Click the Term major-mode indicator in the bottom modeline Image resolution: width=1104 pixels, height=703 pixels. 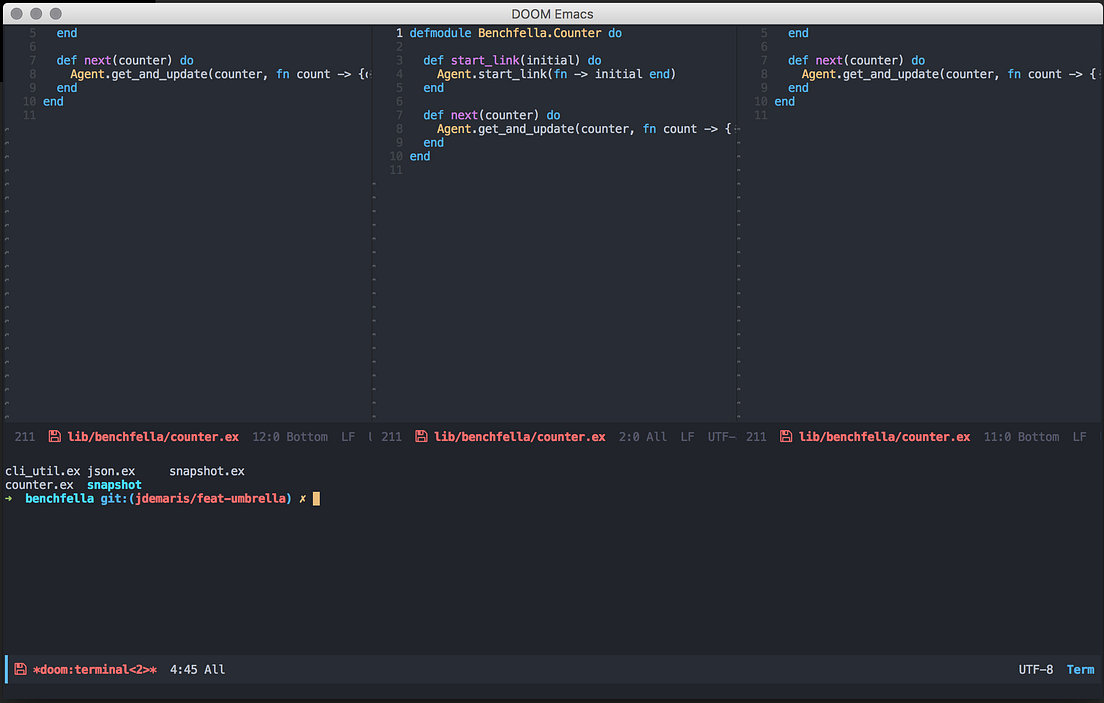pyautogui.click(x=1080, y=669)
